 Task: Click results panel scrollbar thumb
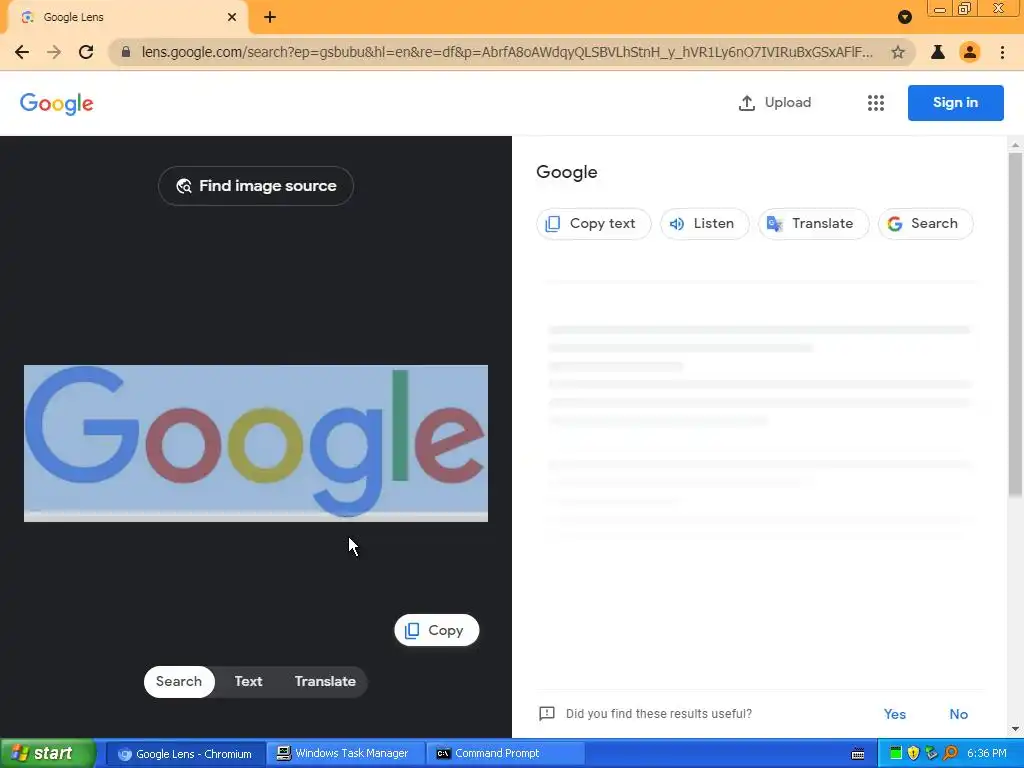(x=1015, y=325)
